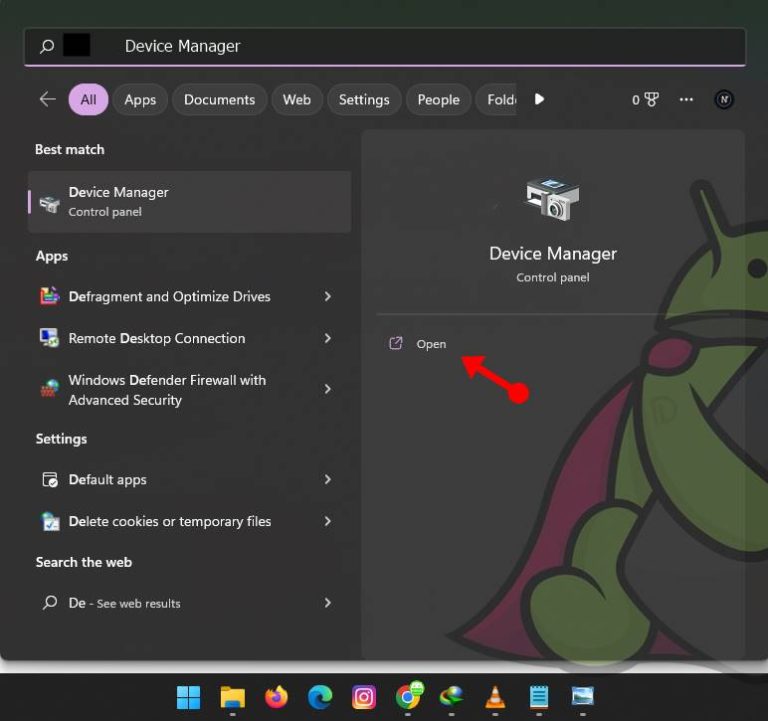Viewport: 768px width, 721px height.
Task: Click the Device Manager search text field
Action: point(385,47)
